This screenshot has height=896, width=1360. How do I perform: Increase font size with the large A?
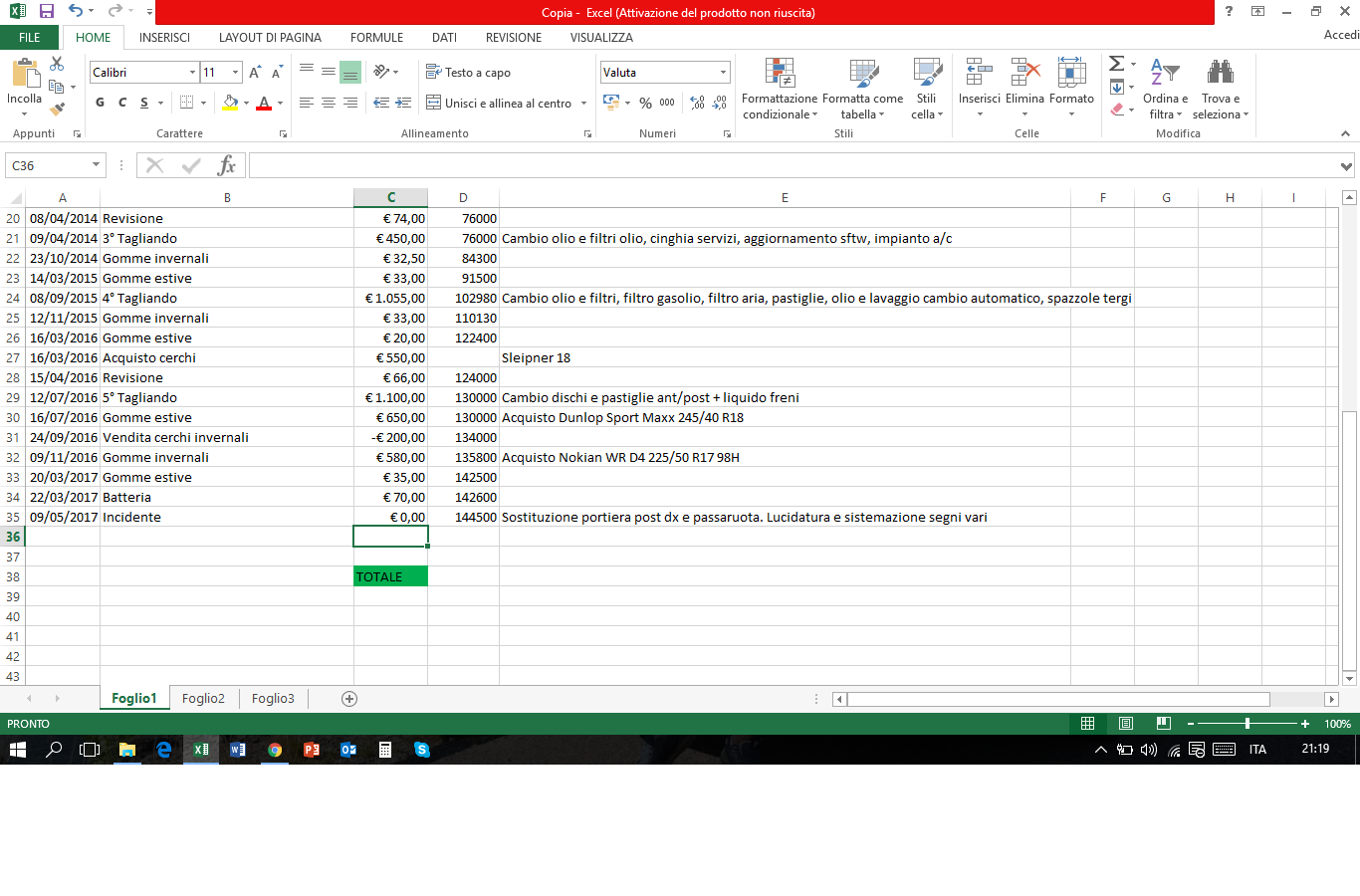[x=255, y=73]
